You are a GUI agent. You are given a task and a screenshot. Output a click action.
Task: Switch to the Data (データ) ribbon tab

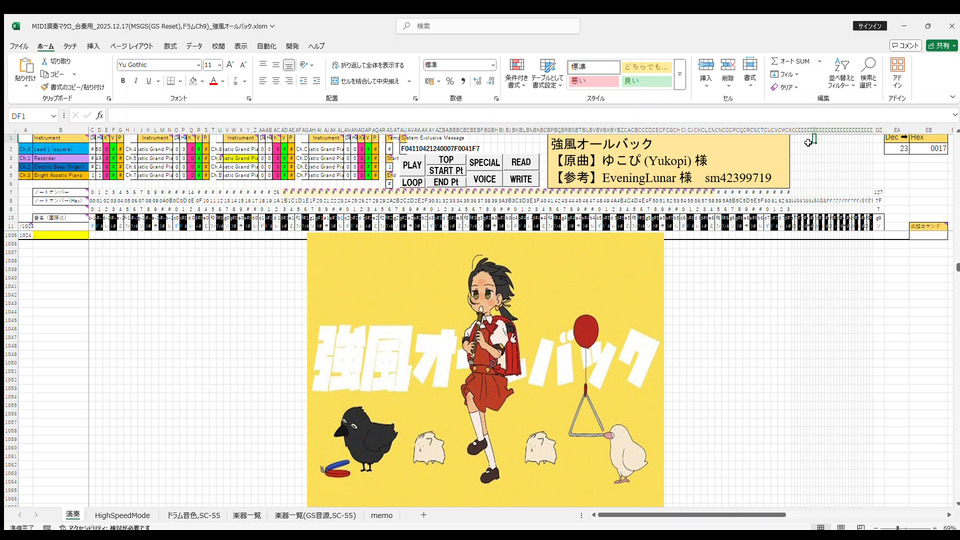click(194, 47)
